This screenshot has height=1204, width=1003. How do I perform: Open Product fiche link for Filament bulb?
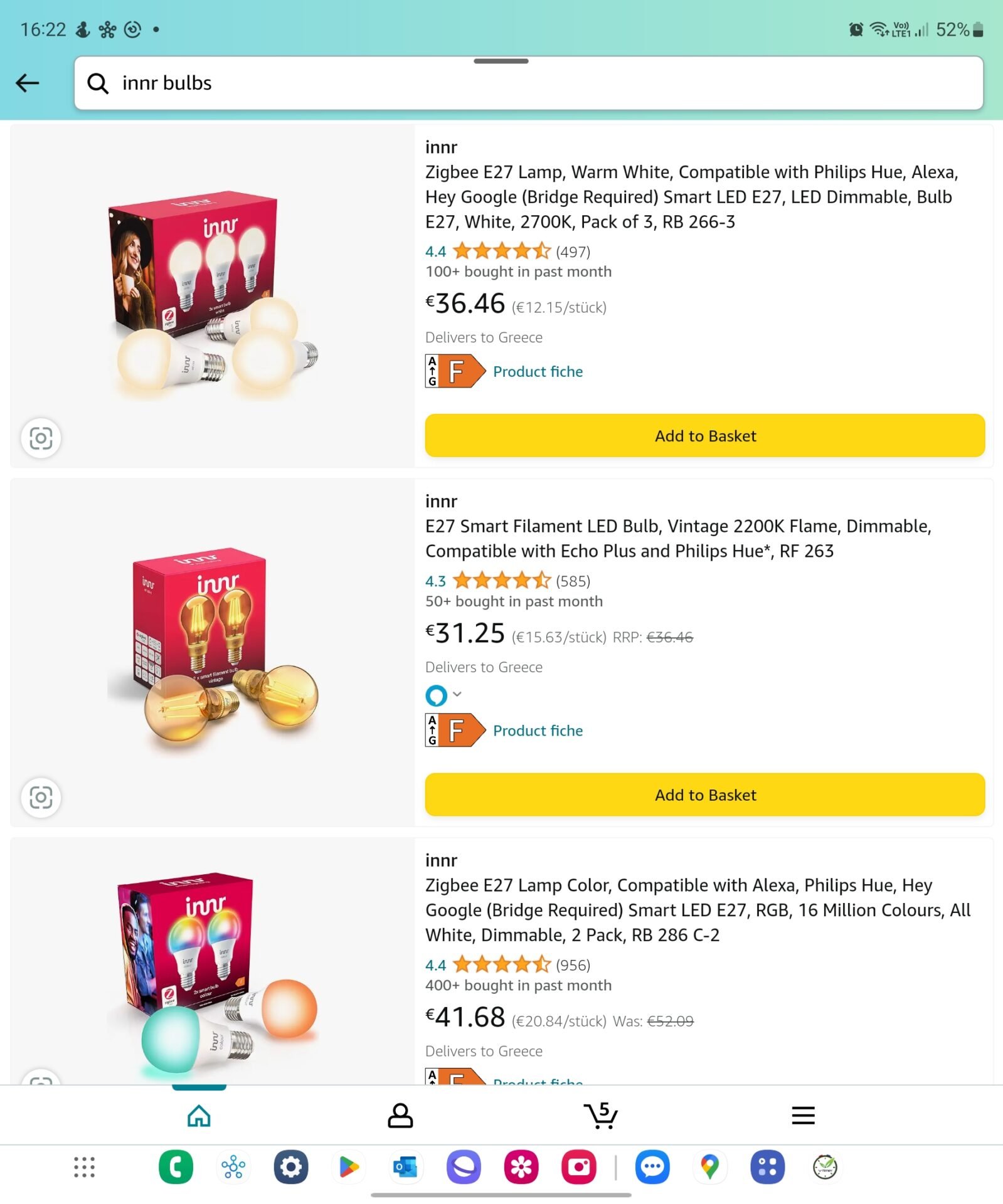pos(538,731)
